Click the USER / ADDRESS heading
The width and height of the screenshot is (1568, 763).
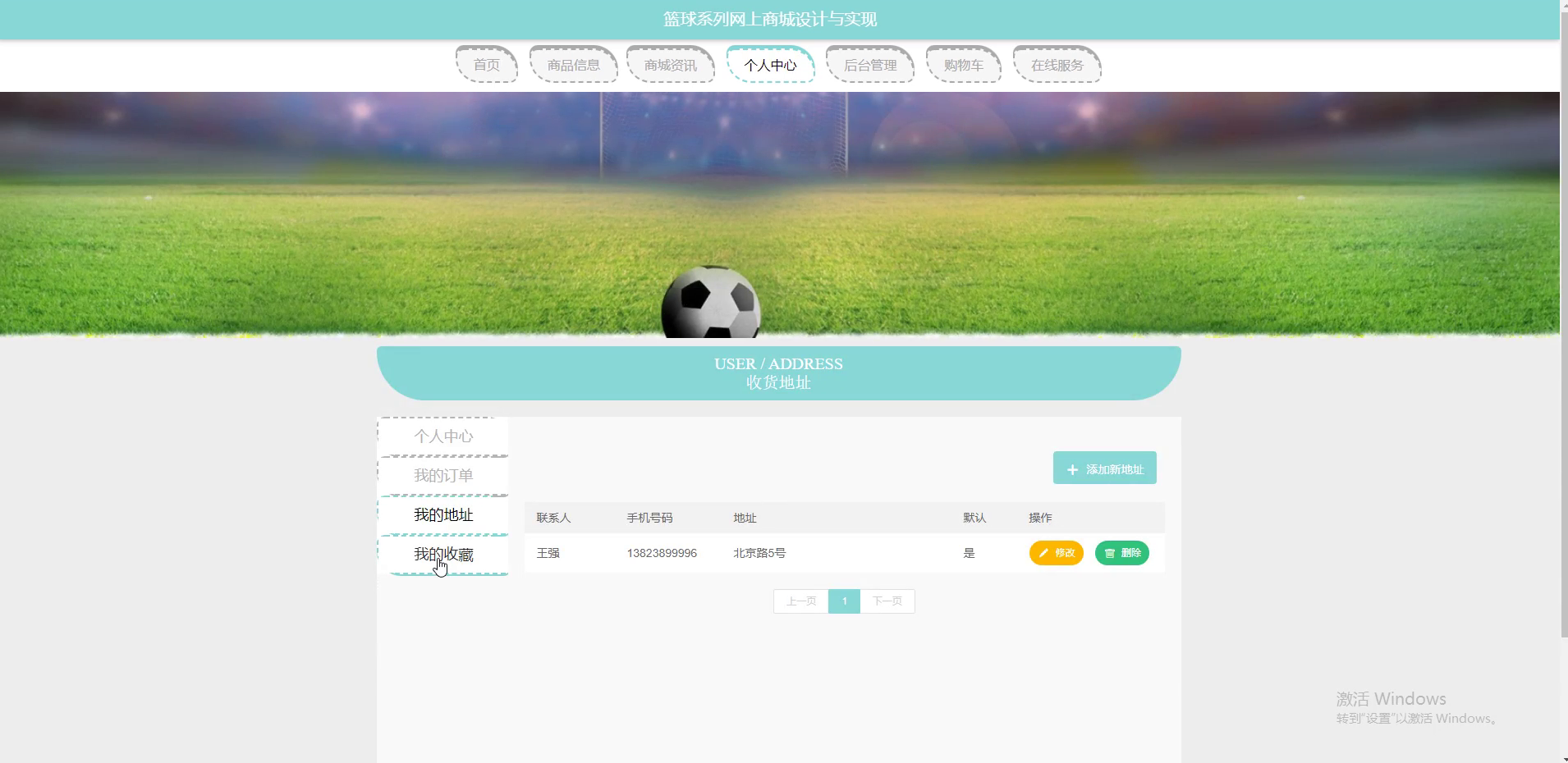[778, 363]
